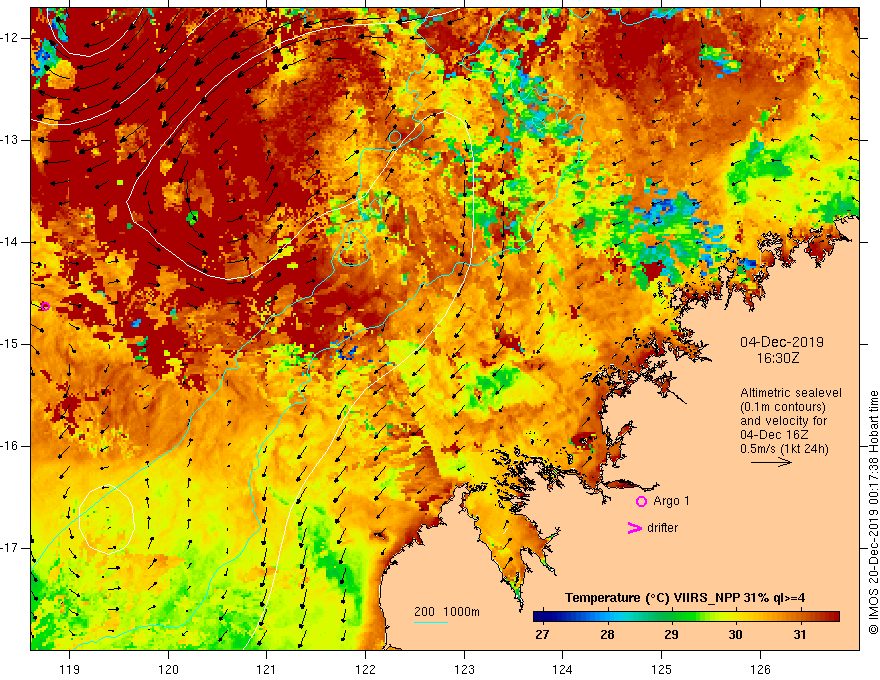
Task: Click the cyan isobath legend line
Action: [x=430, y=622]
